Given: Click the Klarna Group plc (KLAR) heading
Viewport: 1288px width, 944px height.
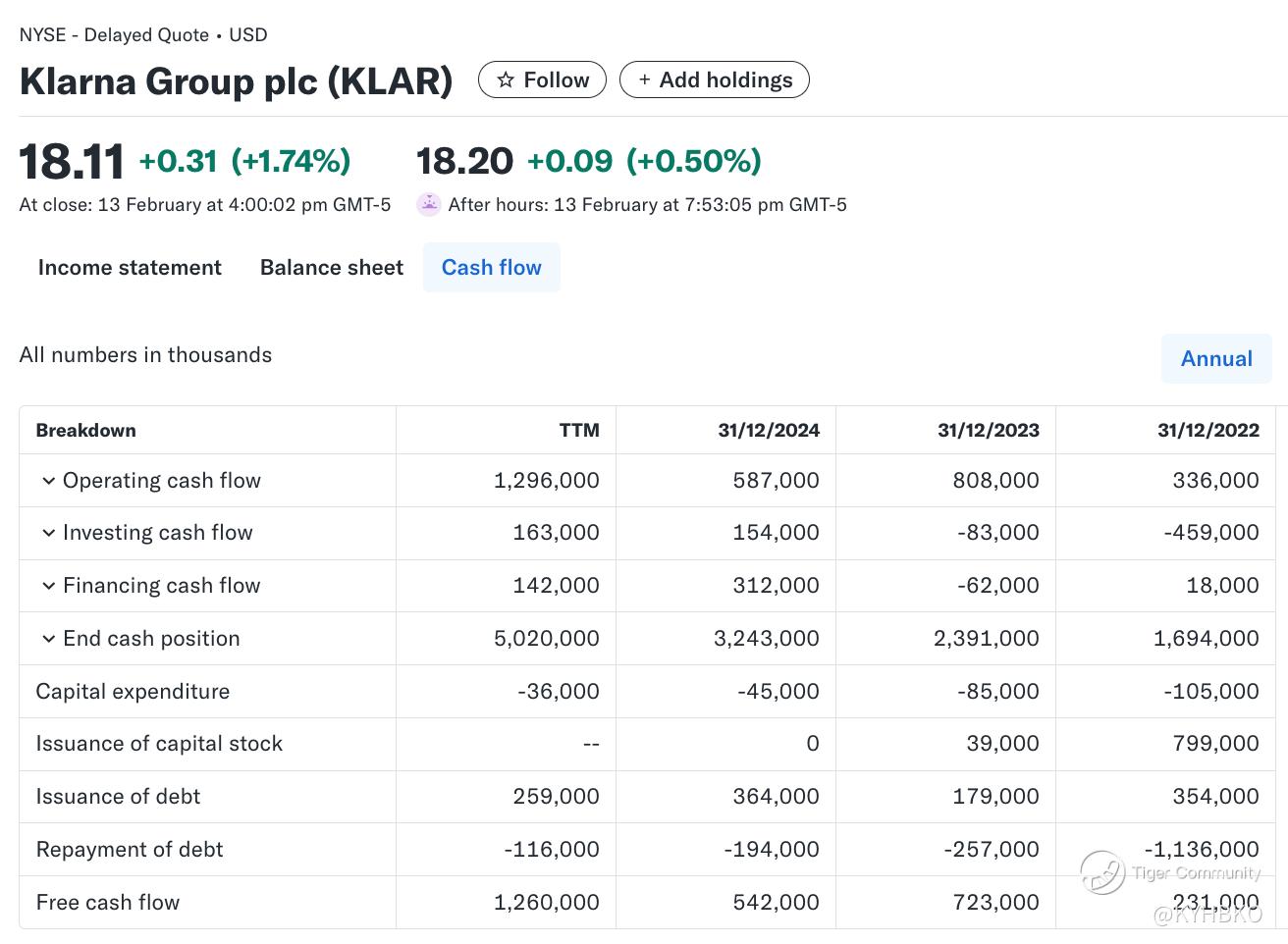Looking at the screenshot, I should [237, 80].
